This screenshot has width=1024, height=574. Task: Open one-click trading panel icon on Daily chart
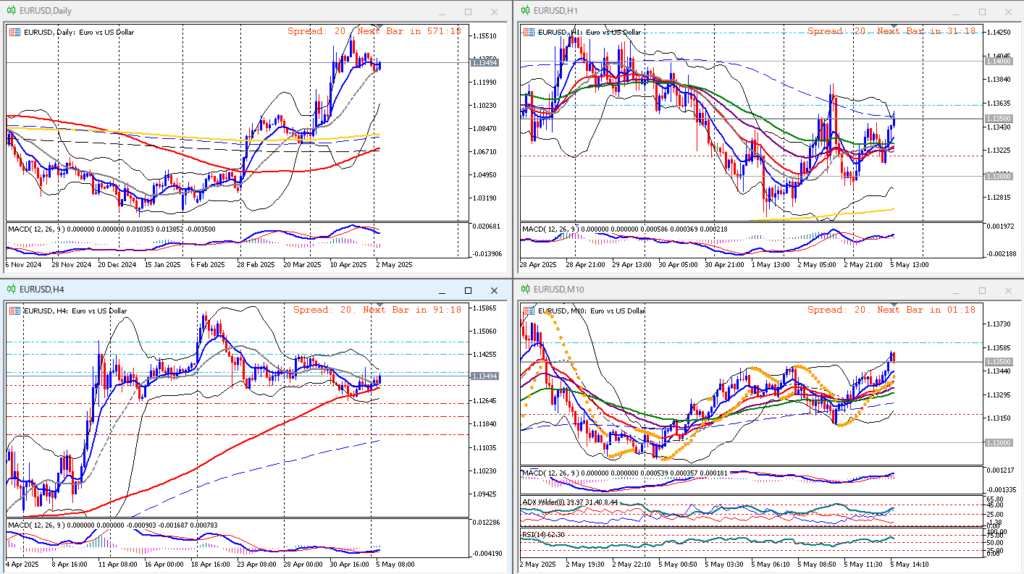[x=14, y=32]
